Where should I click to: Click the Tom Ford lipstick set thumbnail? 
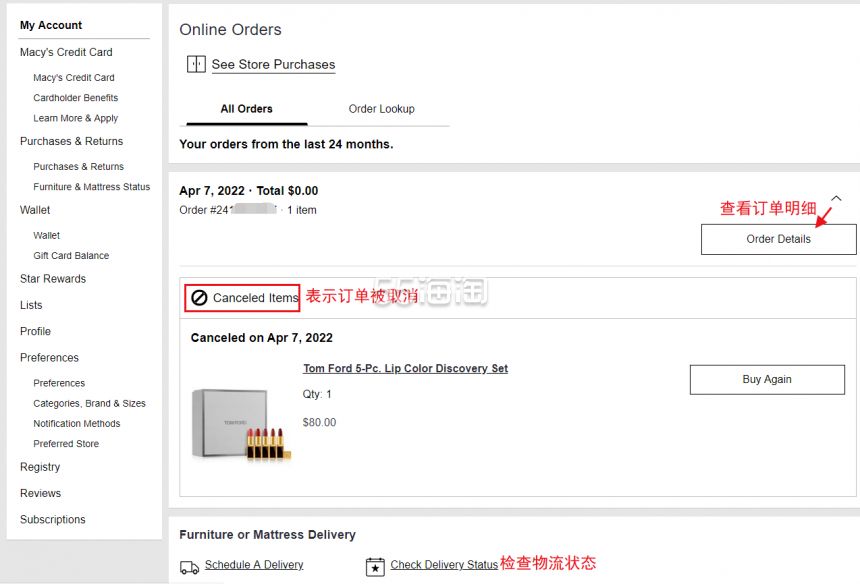(x=241, y=424)
